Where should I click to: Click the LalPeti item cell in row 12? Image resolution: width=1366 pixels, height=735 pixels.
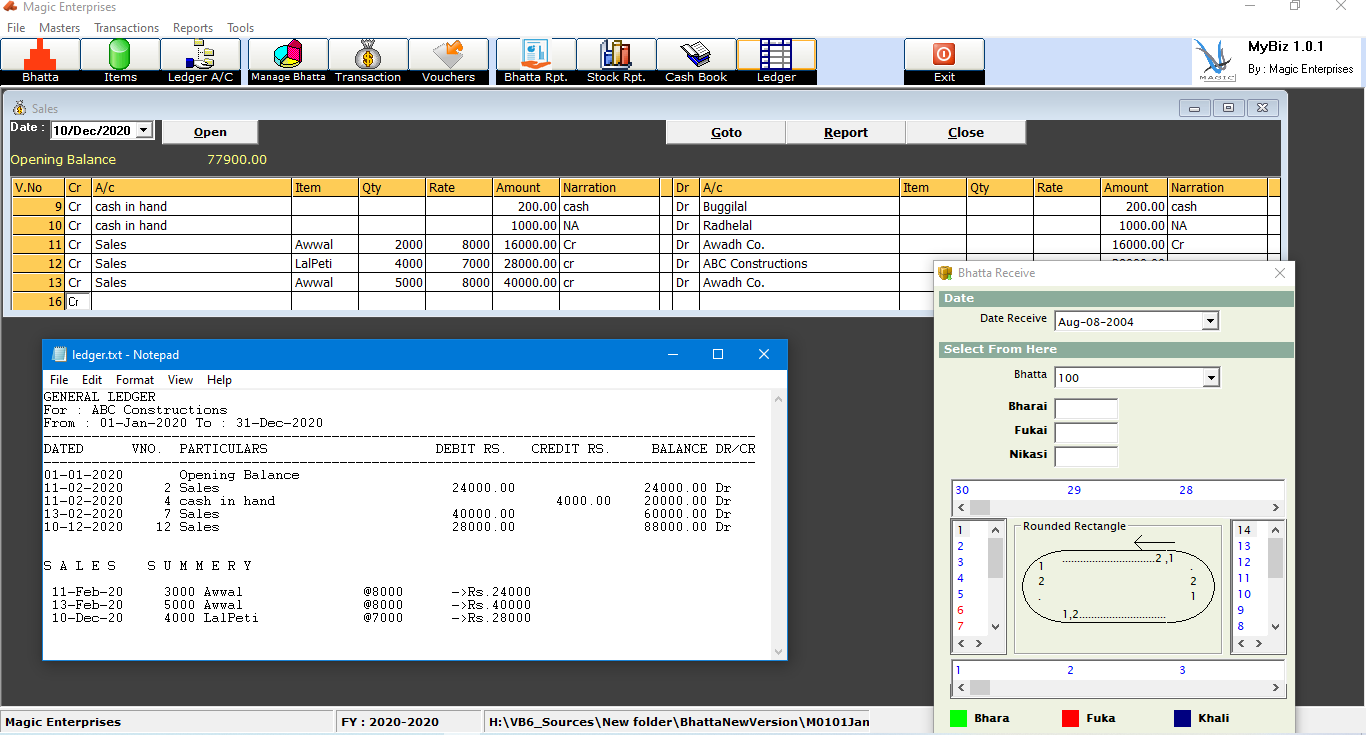pos(325,263)
